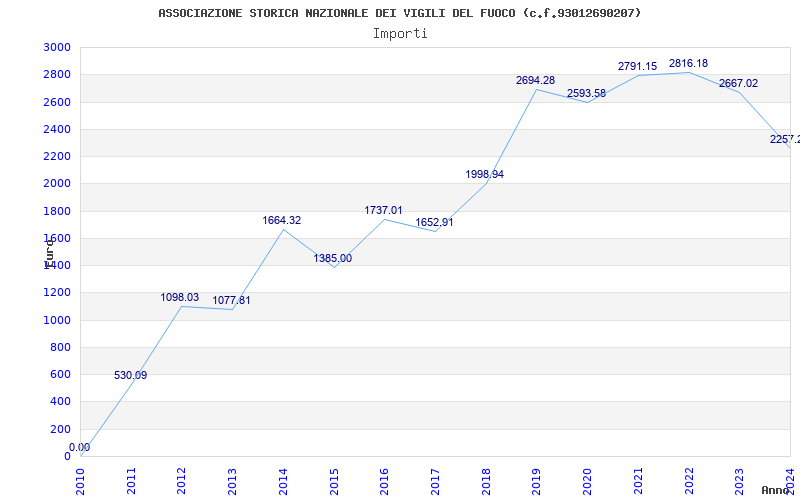Click the 400 y-axis value

click(60, 402)
